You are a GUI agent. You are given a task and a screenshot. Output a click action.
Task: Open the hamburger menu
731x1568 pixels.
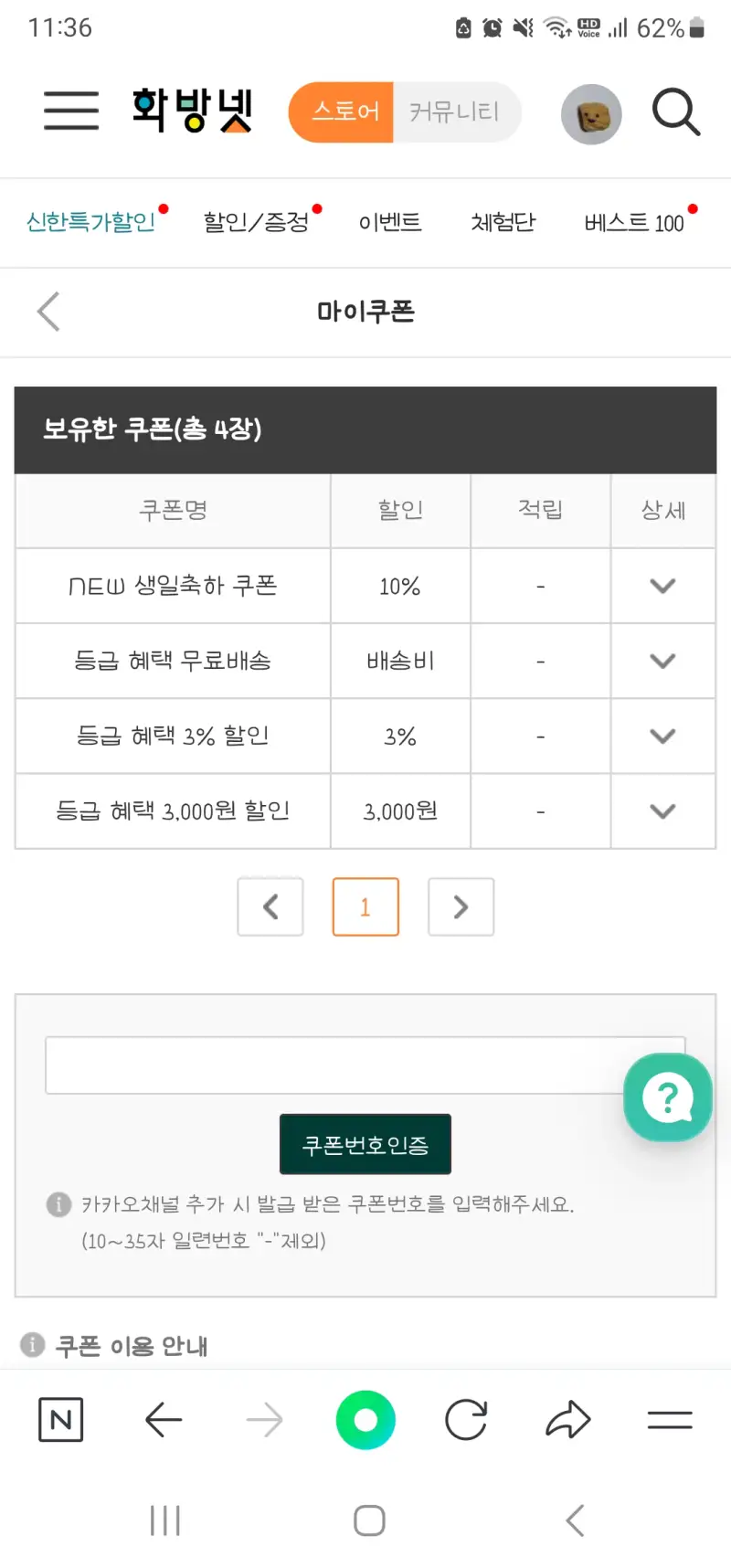tap(71, 111)
